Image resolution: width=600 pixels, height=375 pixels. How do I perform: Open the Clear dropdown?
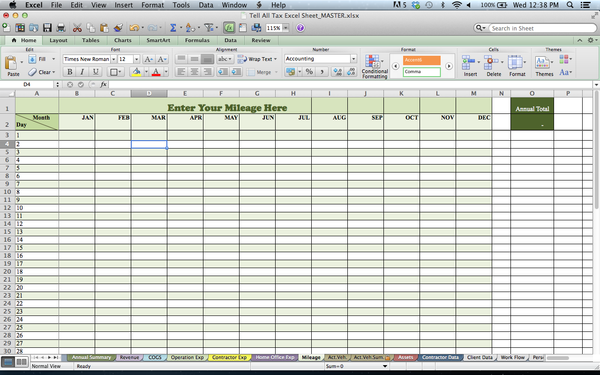tap(54, 72)
